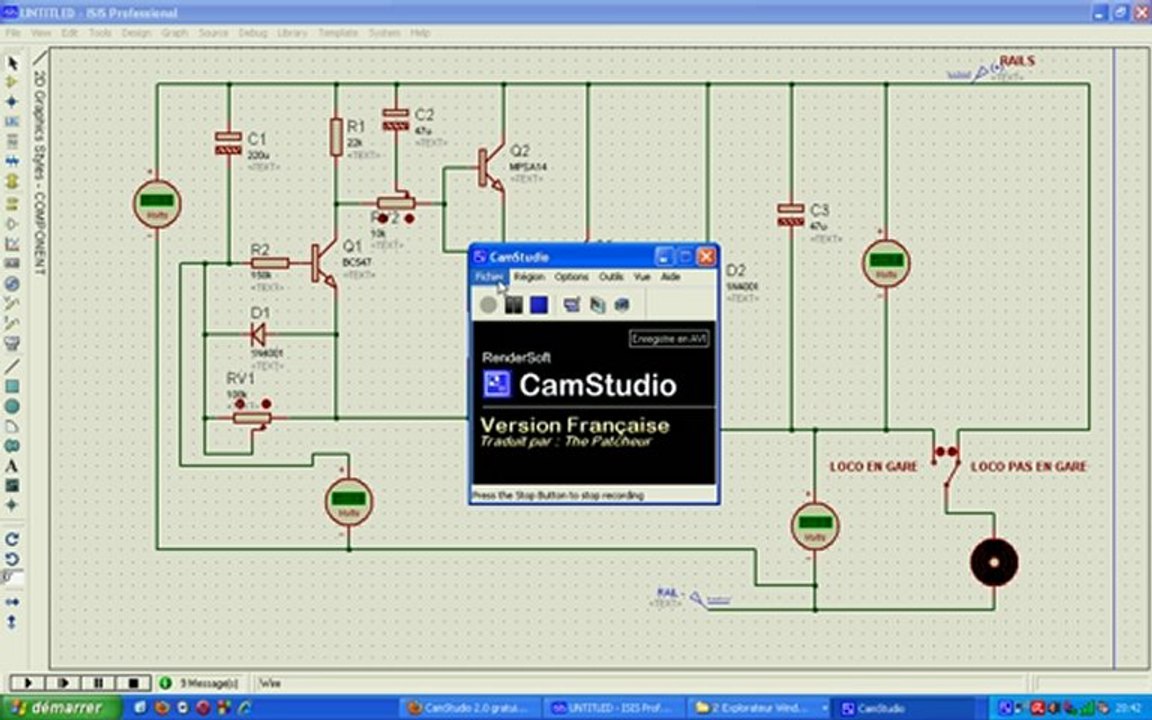Click the simulation Step button

(63, 683)
